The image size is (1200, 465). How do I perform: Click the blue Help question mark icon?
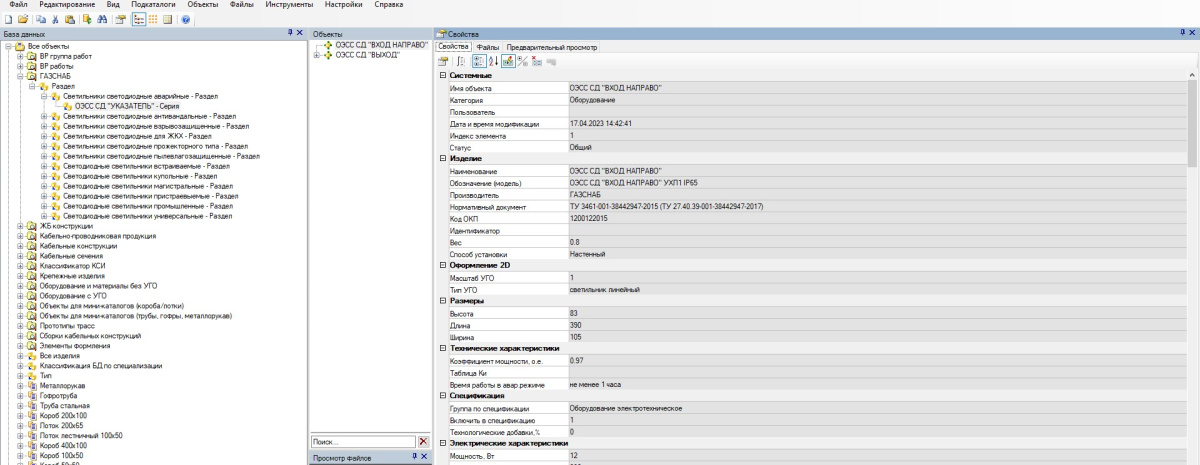pyautogui.click(x=185, y=19)
